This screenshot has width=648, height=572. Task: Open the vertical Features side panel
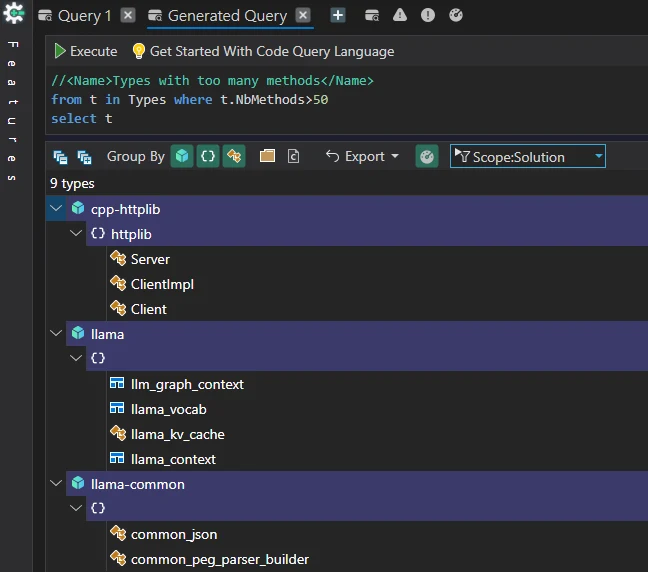click(13, 111)
